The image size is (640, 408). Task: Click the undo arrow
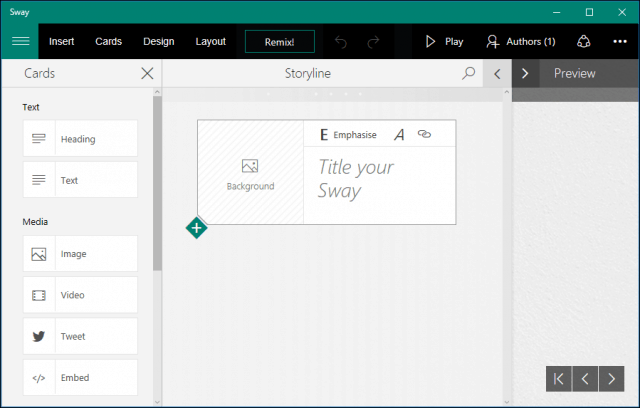pyautogui.click(x=340, y=42)
